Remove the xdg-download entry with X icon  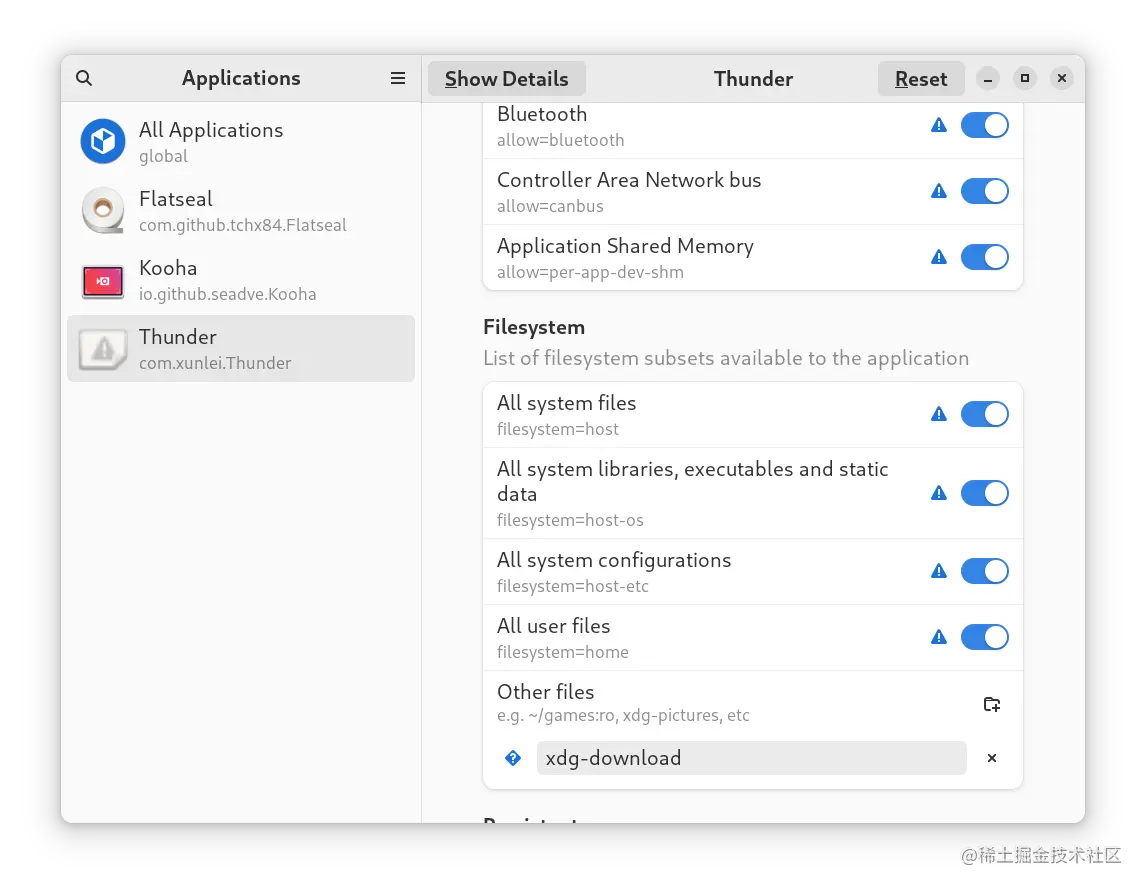(x=992, y=758)
